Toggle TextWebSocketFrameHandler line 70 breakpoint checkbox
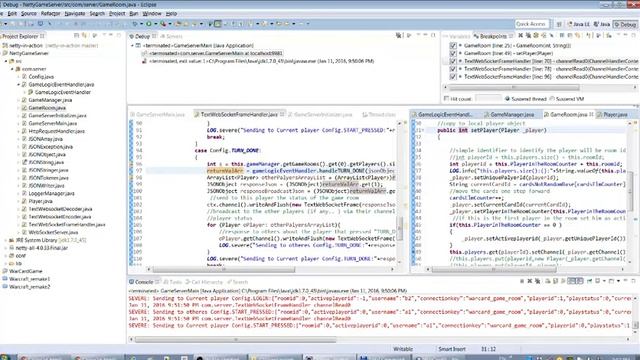Screen dimensions: 640x360 pos(453,61)
